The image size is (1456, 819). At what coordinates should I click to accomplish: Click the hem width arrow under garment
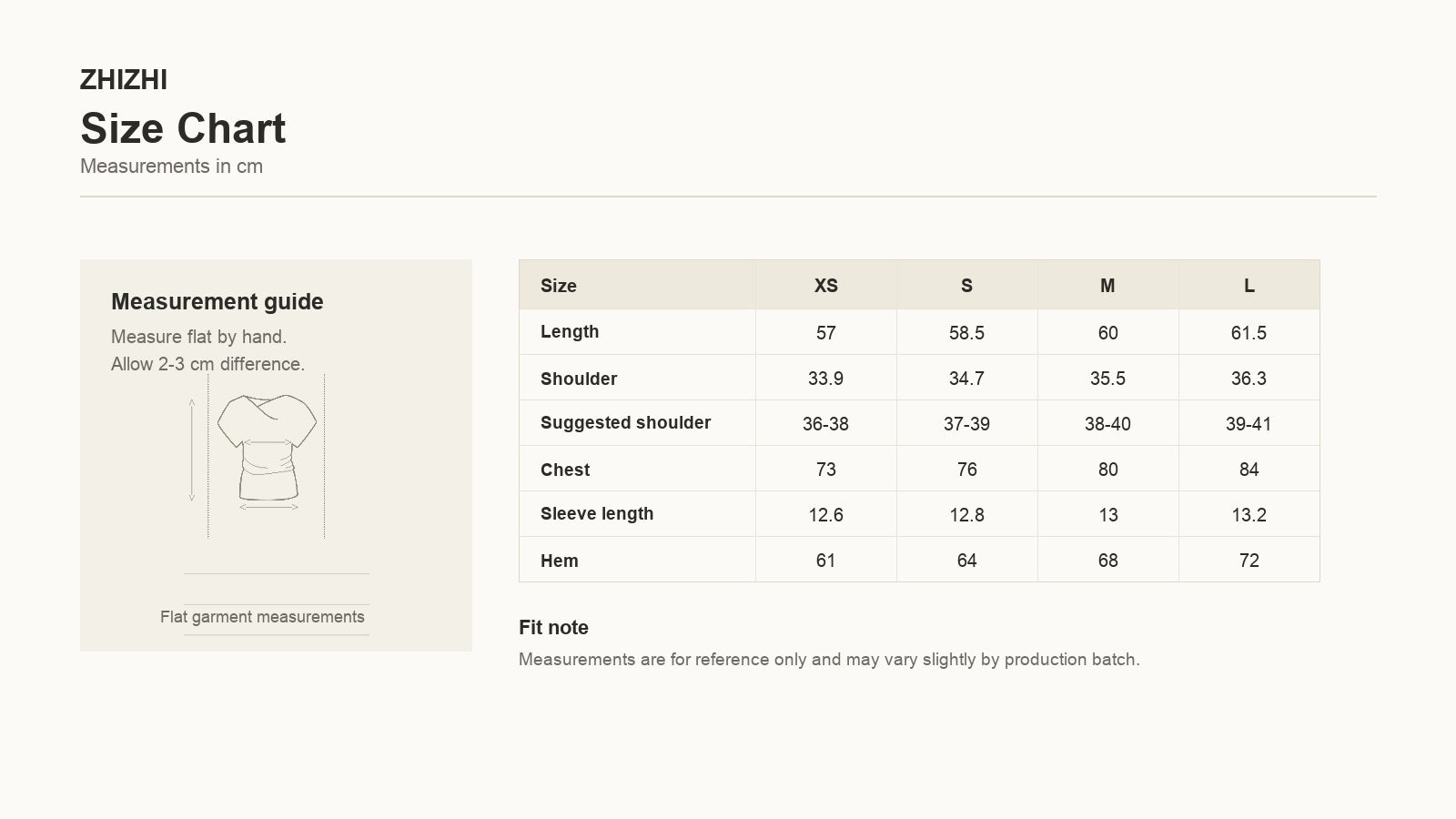[269, 507]
